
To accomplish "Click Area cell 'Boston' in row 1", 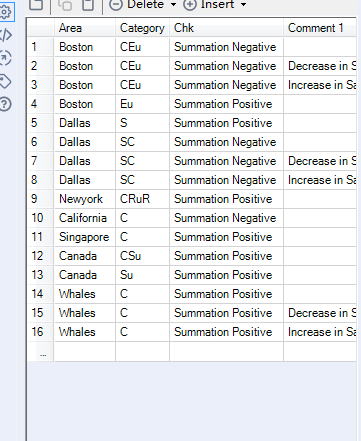I will [85, 47].
